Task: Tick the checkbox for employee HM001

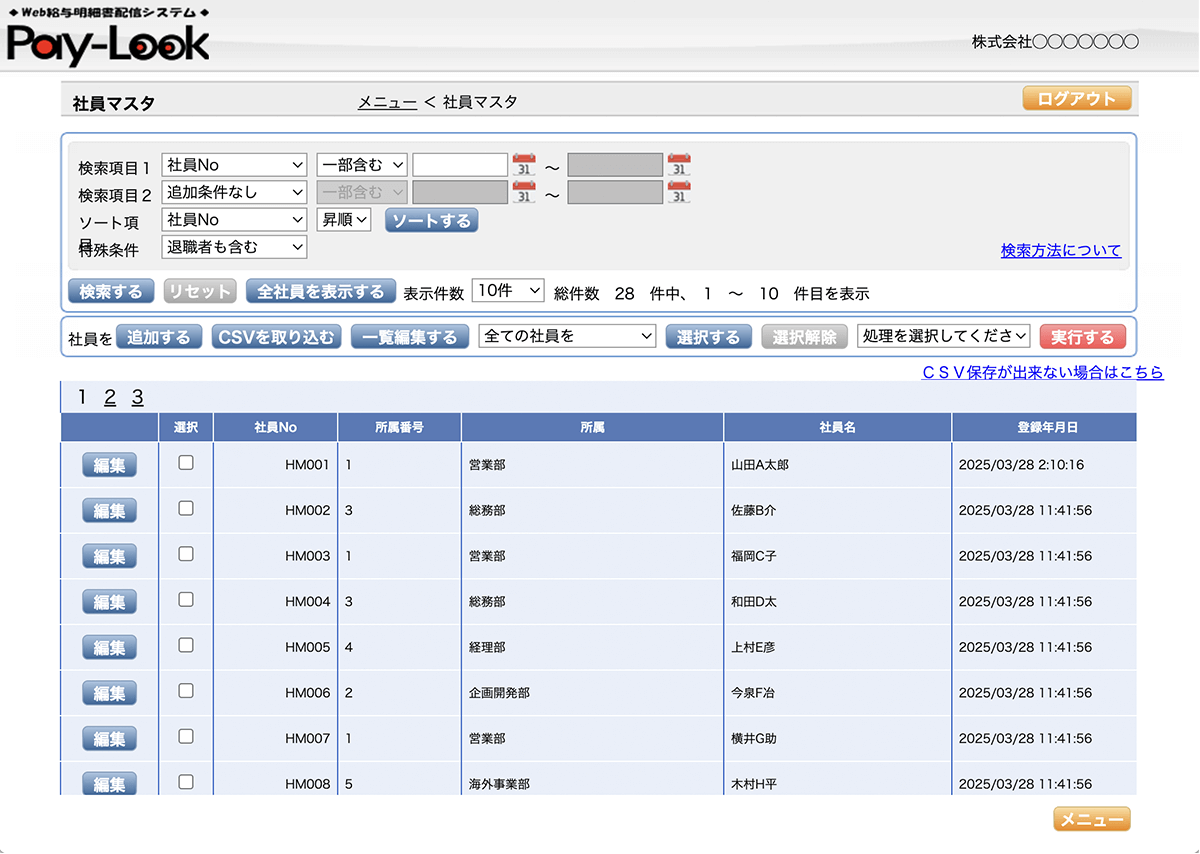Action: point(186,463)
